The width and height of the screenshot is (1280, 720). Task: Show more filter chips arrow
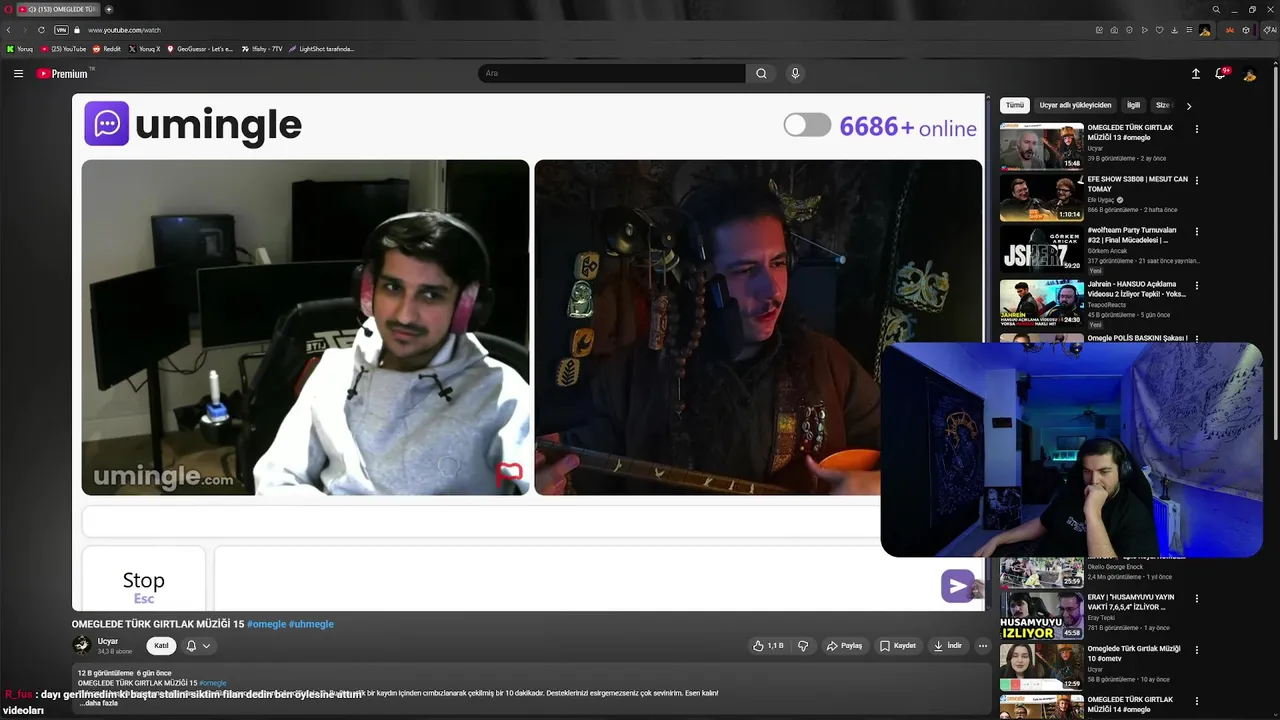(1189, 105)
